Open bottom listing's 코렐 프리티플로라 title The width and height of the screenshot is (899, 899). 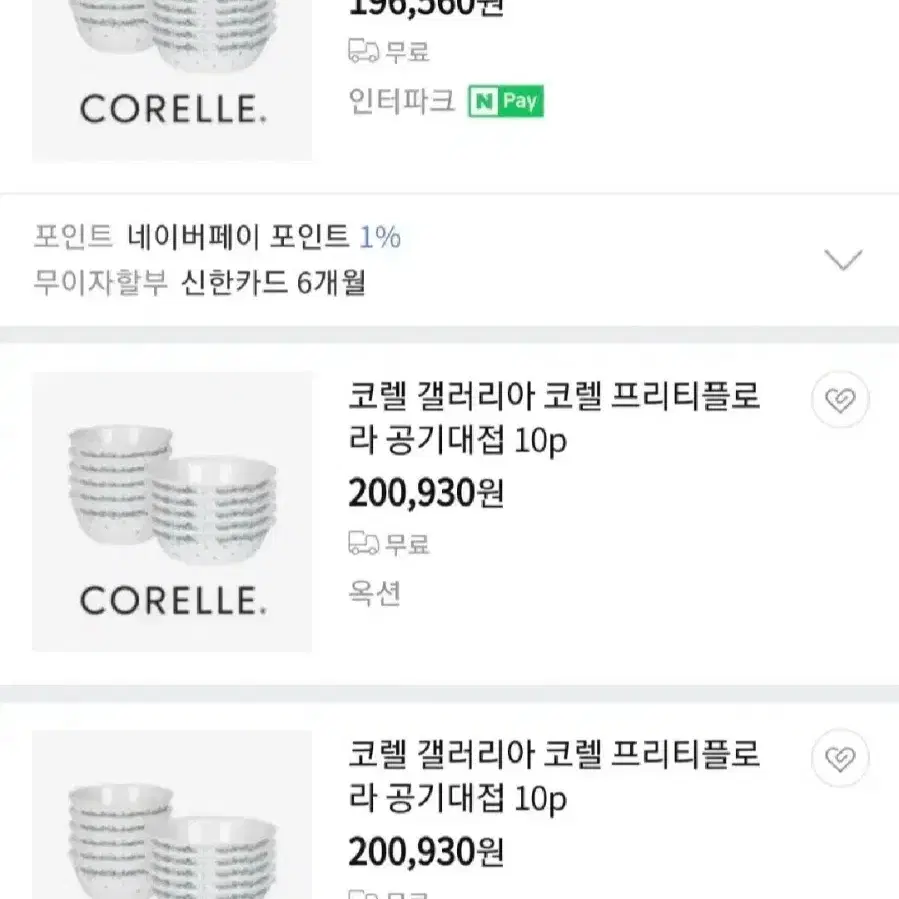click(554, 776)
